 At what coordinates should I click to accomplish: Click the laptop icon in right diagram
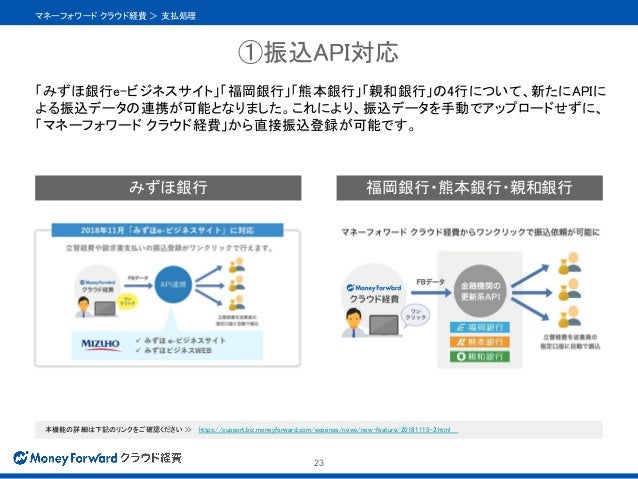(384, 326)
